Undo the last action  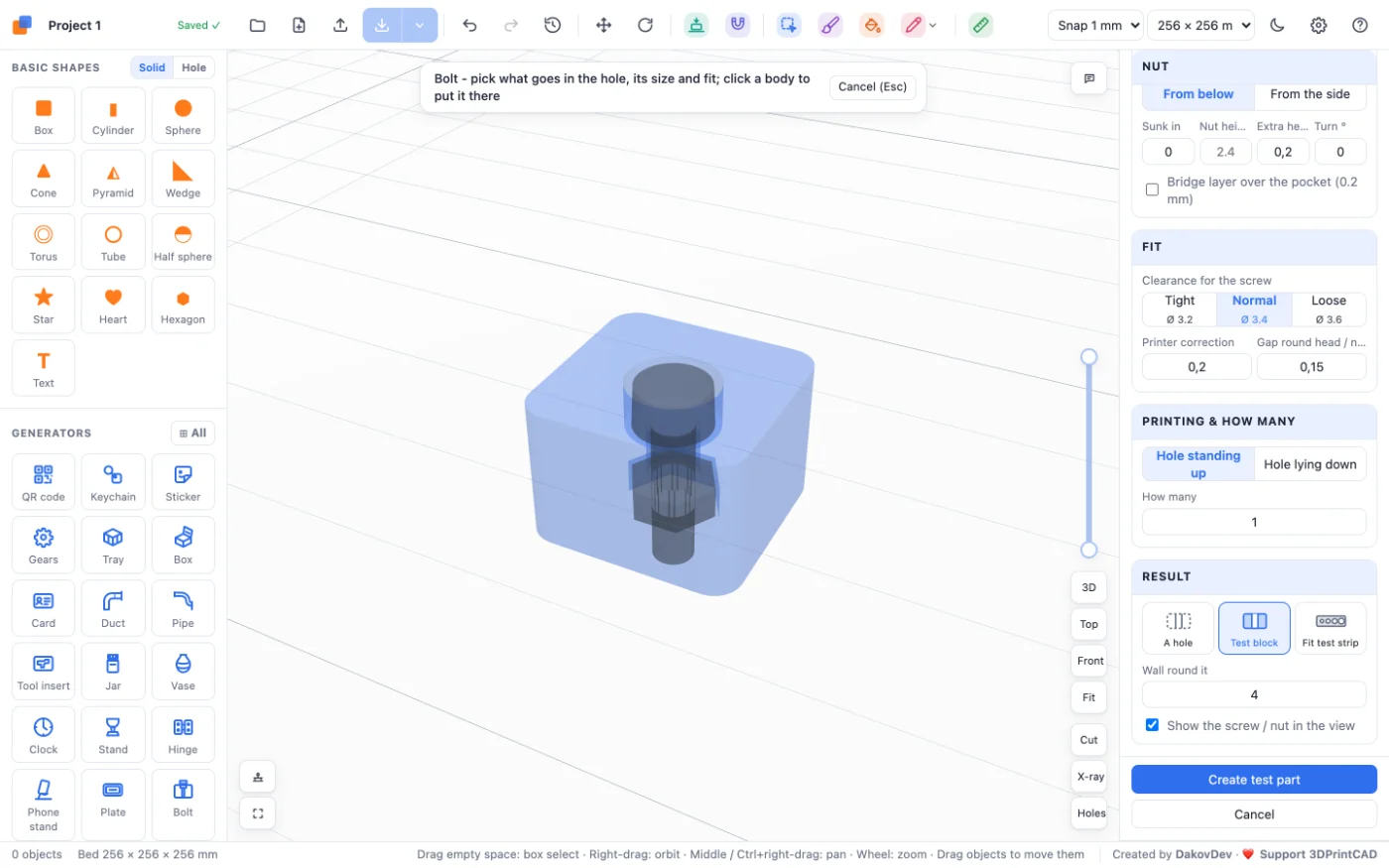[469, 26]
